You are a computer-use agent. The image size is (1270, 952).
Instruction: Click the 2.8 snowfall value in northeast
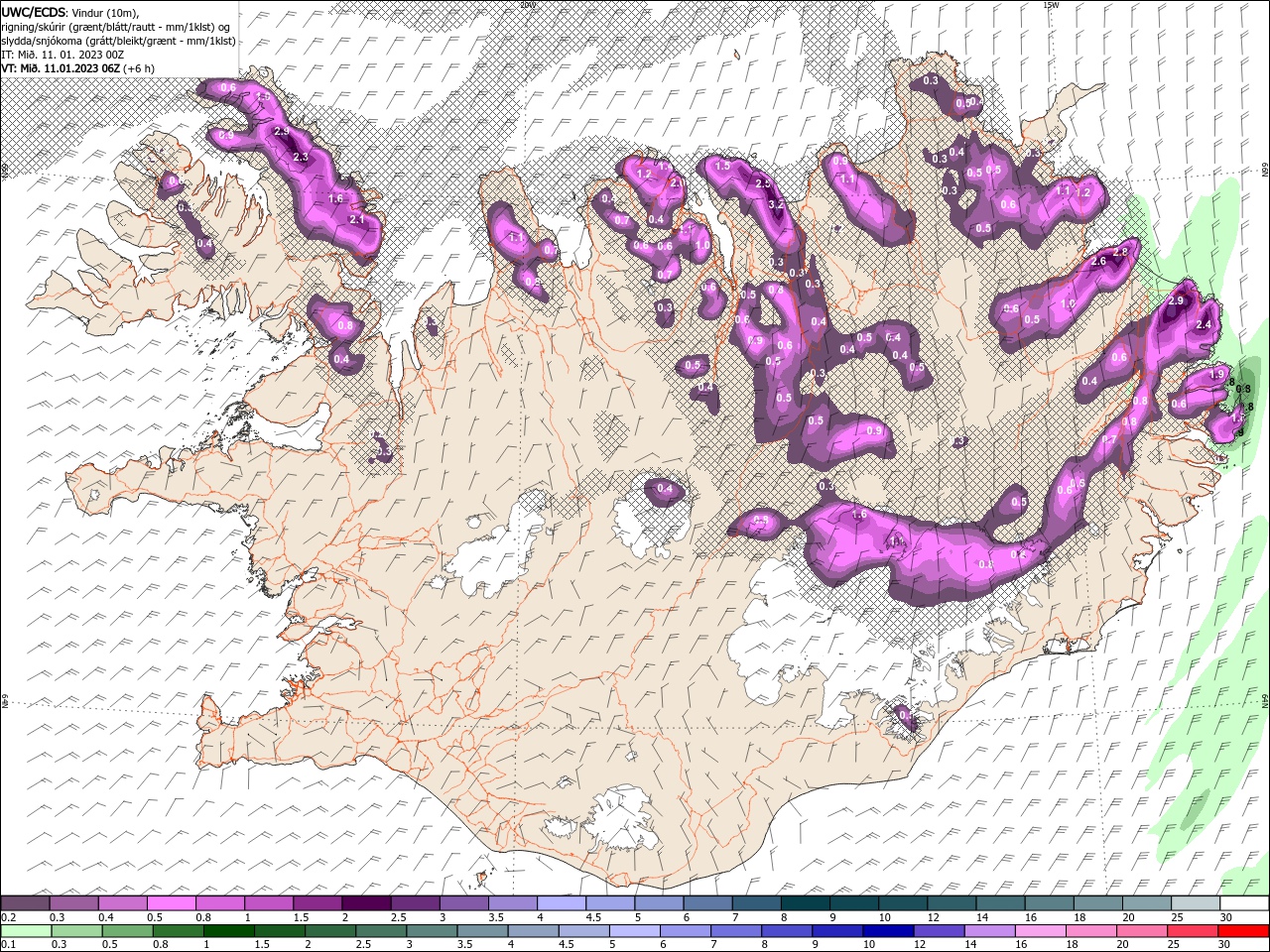pyautogui.click(x=1121, y=252)
